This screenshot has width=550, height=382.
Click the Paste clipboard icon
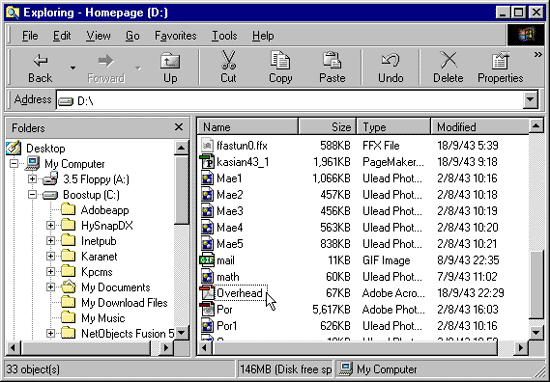pos(332,60)
